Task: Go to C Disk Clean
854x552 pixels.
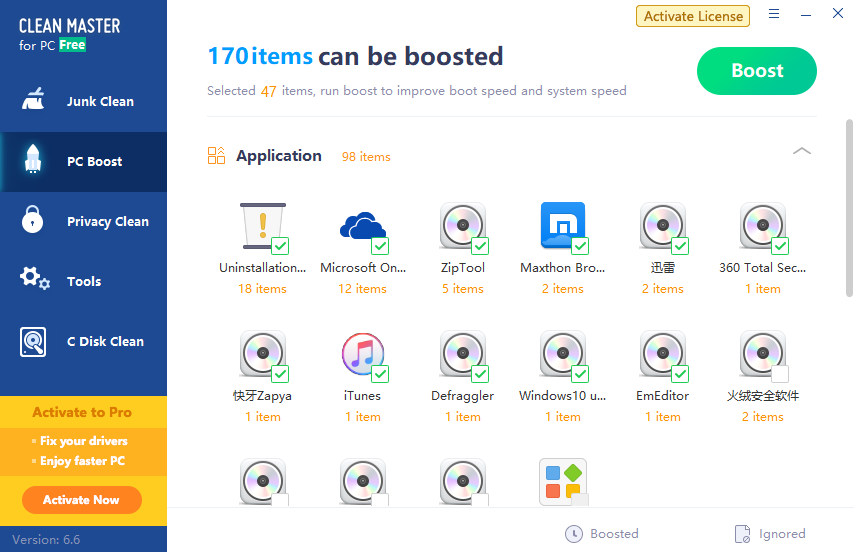Action: [83, 341]
